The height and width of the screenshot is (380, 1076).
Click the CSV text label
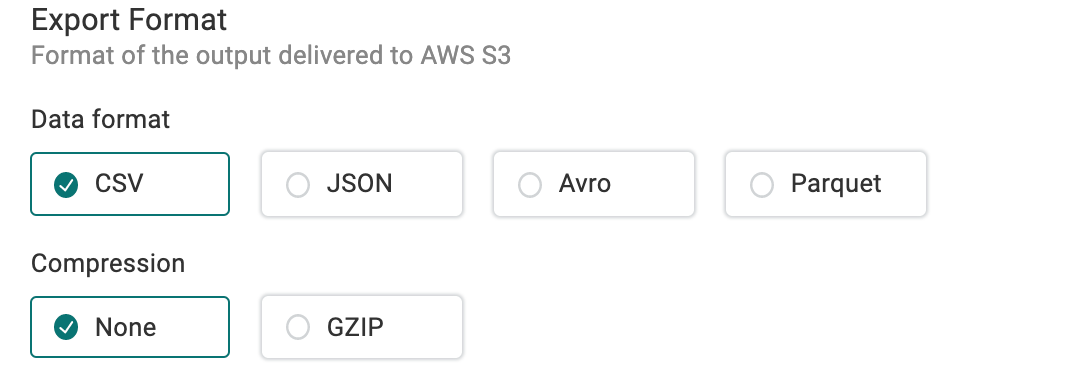pos(119,184)
